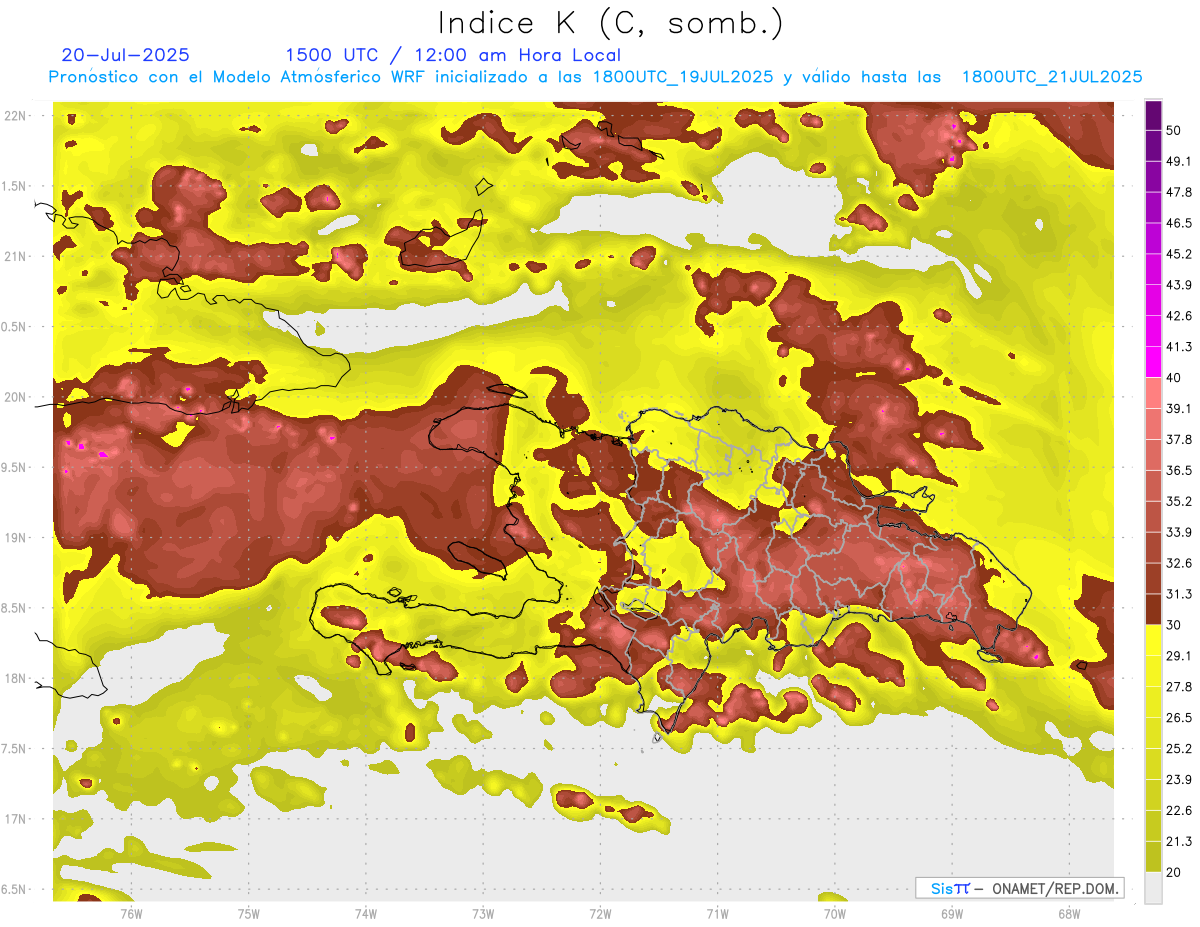Click the "73W" longitude label
The width and height of the screenshot is (1200, 927).
[483, 913]
